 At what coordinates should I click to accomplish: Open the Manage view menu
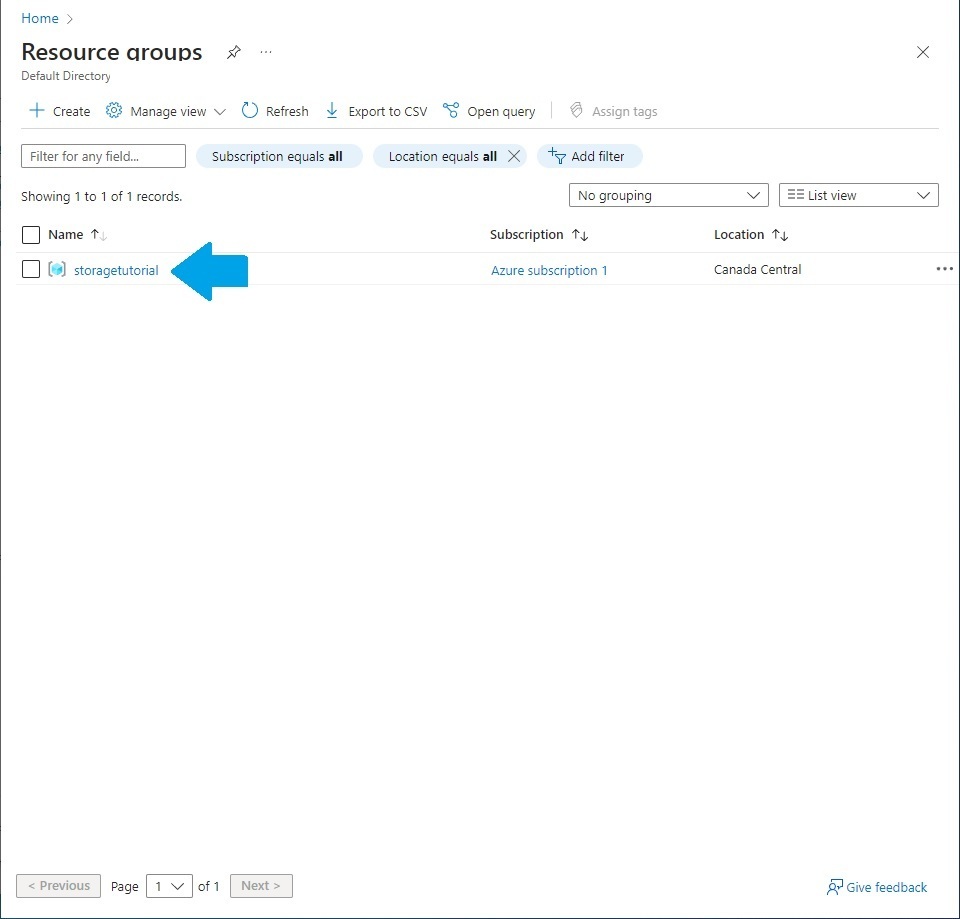[166, 111]
